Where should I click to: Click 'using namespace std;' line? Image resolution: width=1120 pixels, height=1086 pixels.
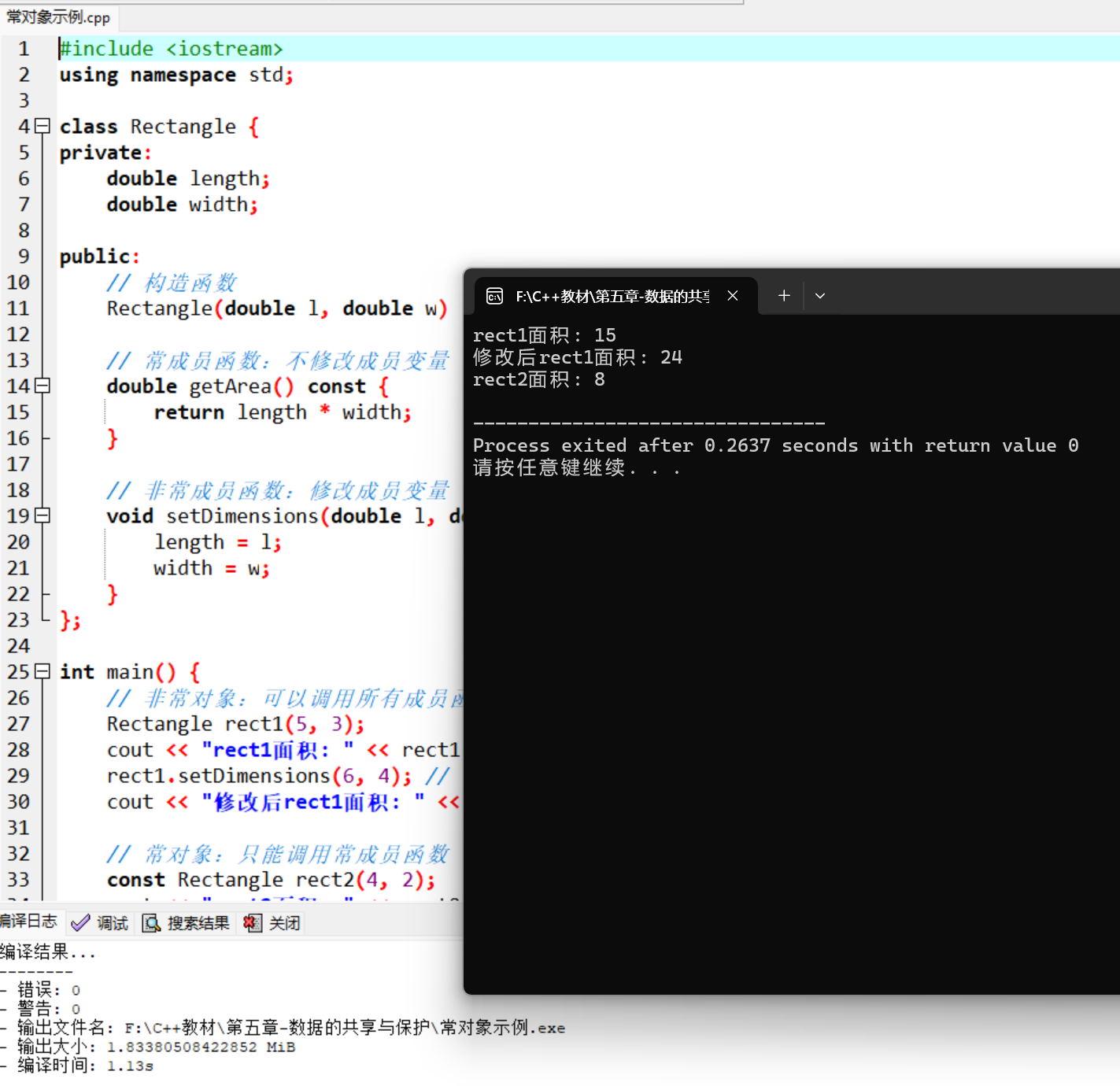click(176, 75)
